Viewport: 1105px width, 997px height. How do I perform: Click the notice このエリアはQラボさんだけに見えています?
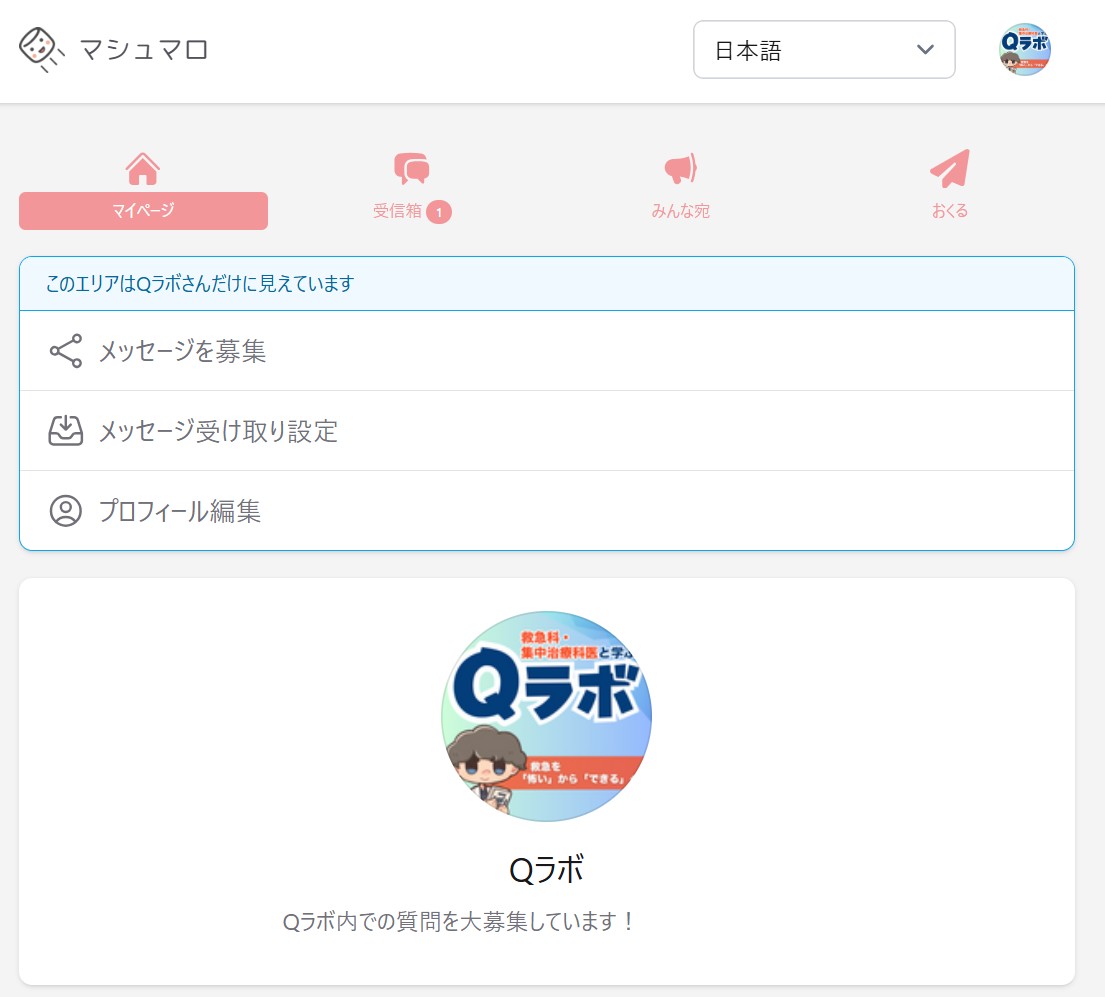point(199,284)
